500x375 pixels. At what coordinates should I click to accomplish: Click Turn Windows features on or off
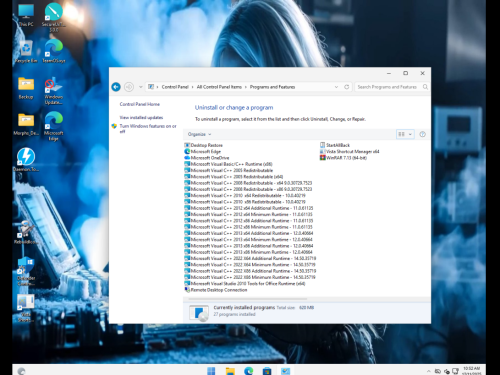[x=148, y=129]
